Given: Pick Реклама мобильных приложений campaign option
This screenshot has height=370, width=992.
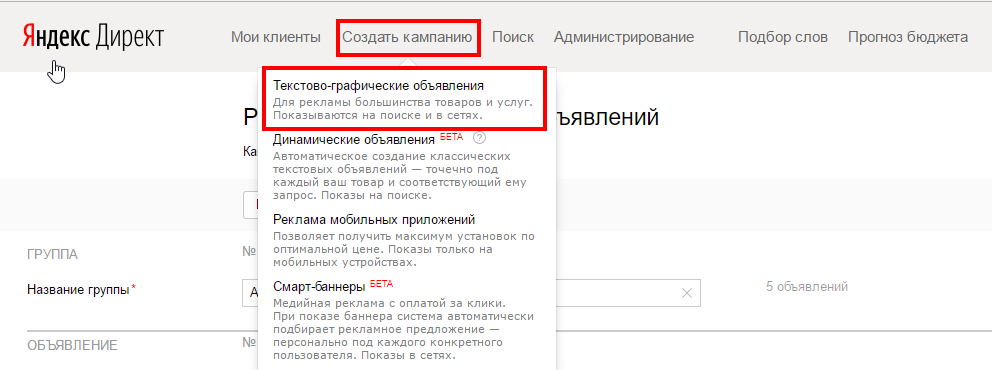Looking at the screenshot, I should tap(374, 219).
